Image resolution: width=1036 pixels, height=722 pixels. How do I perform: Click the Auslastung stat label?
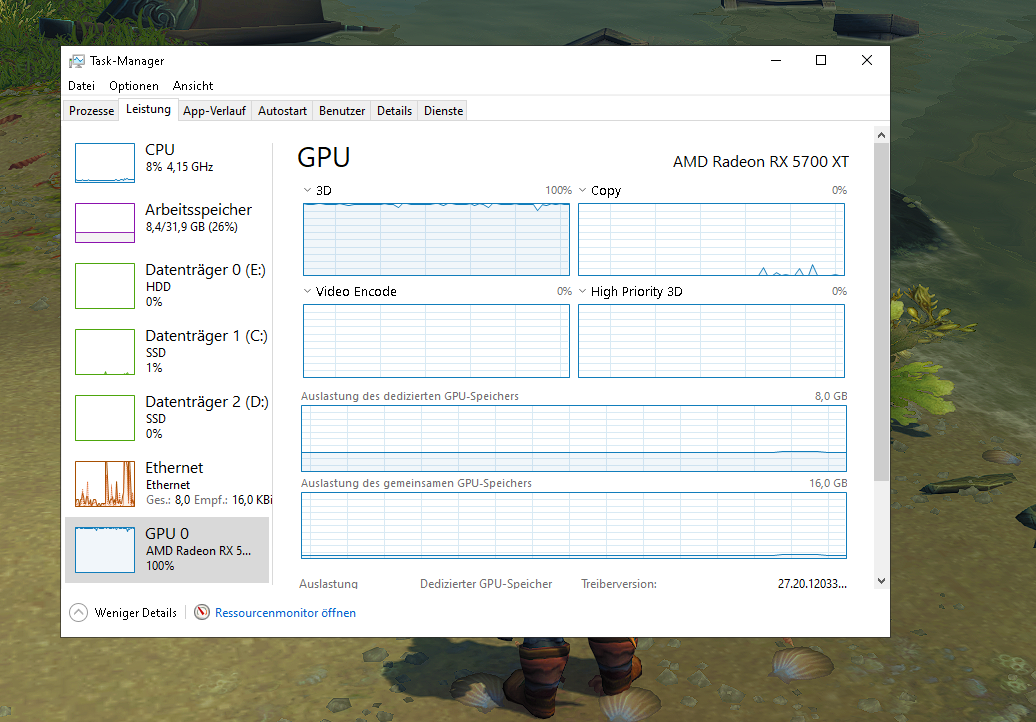pos(328,584)
